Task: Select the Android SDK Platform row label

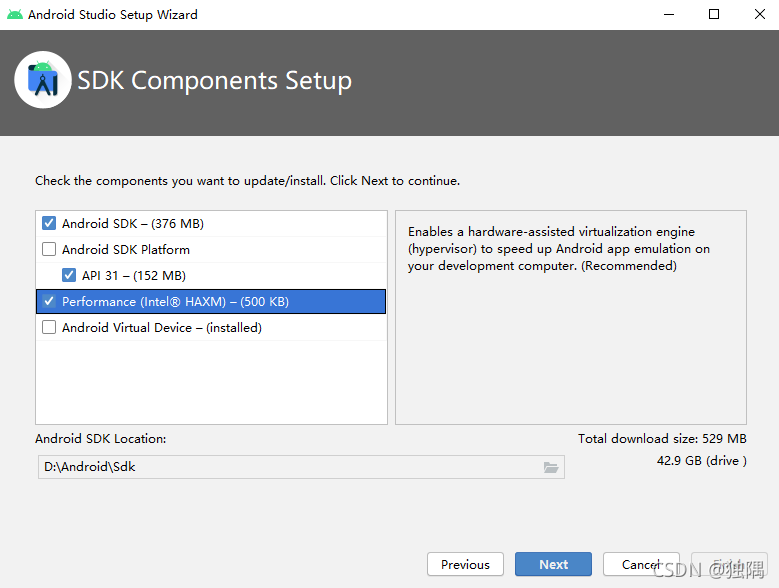Action: tap(126, 249)
